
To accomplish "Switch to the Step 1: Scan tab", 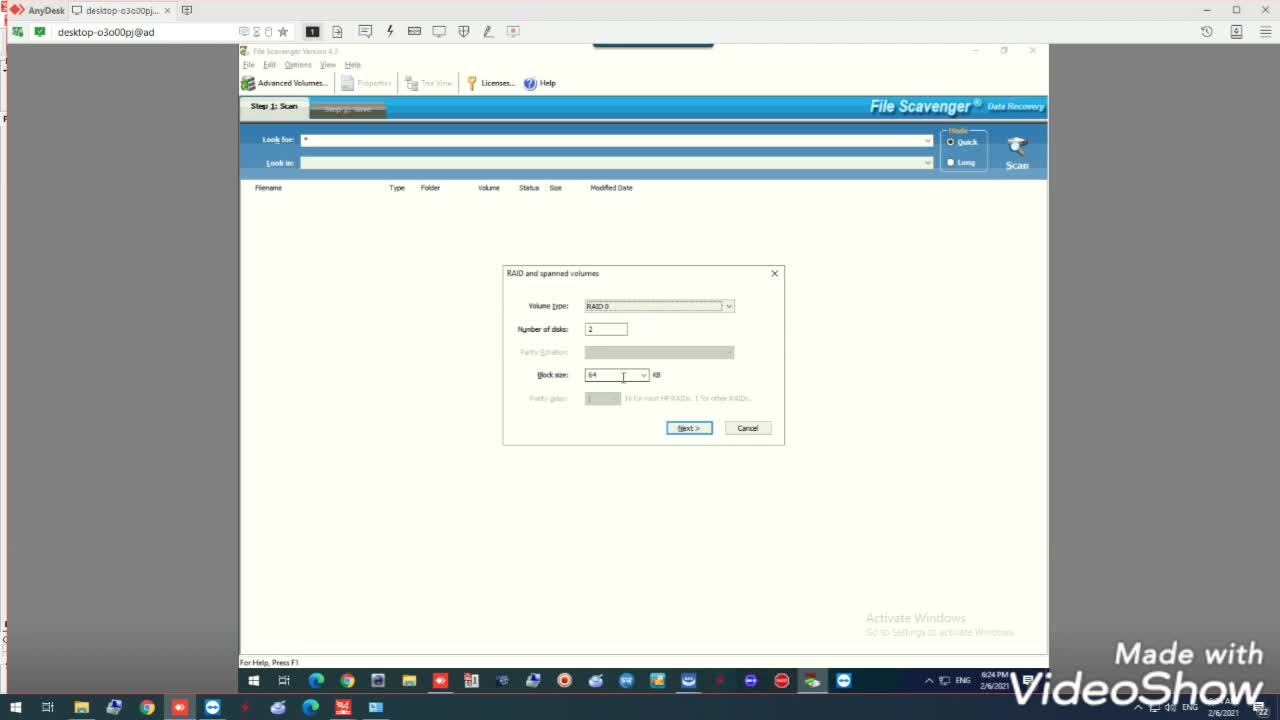I will click(x=274, y=106).
